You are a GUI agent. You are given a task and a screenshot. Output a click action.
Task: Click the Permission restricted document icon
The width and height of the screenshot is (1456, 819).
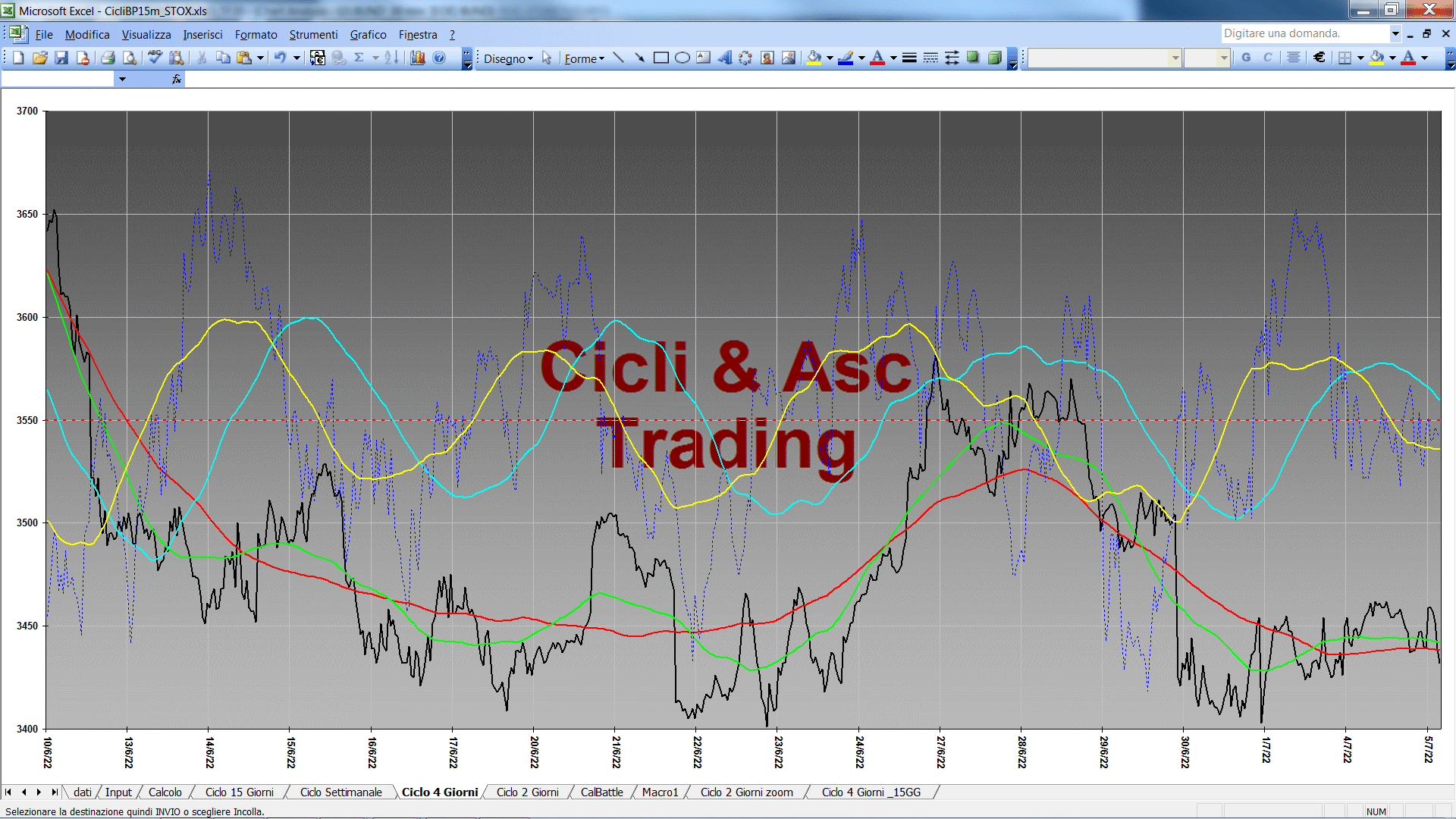[83, 58]
